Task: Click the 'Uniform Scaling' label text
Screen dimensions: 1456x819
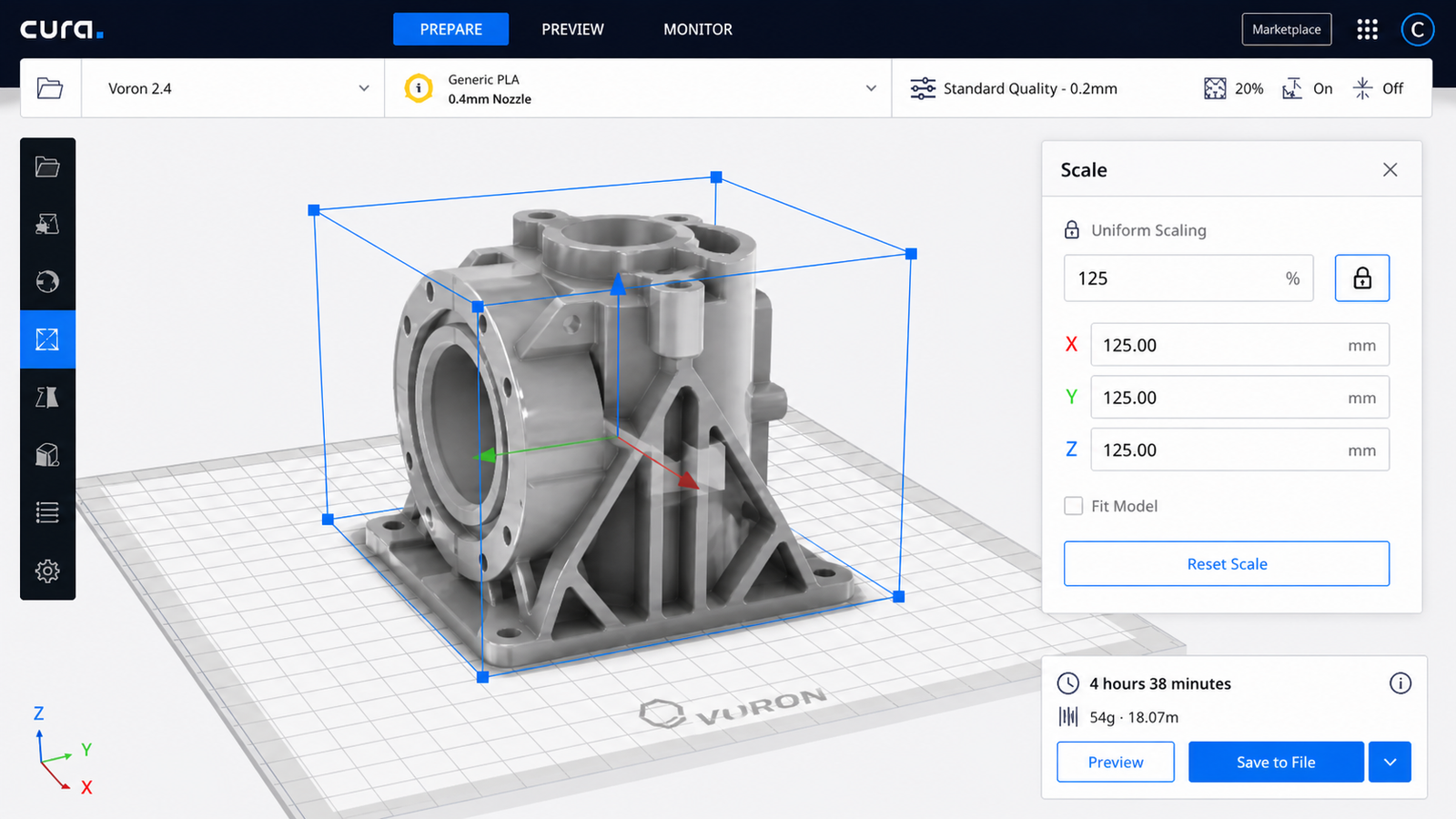Action: coord(1148,230)
